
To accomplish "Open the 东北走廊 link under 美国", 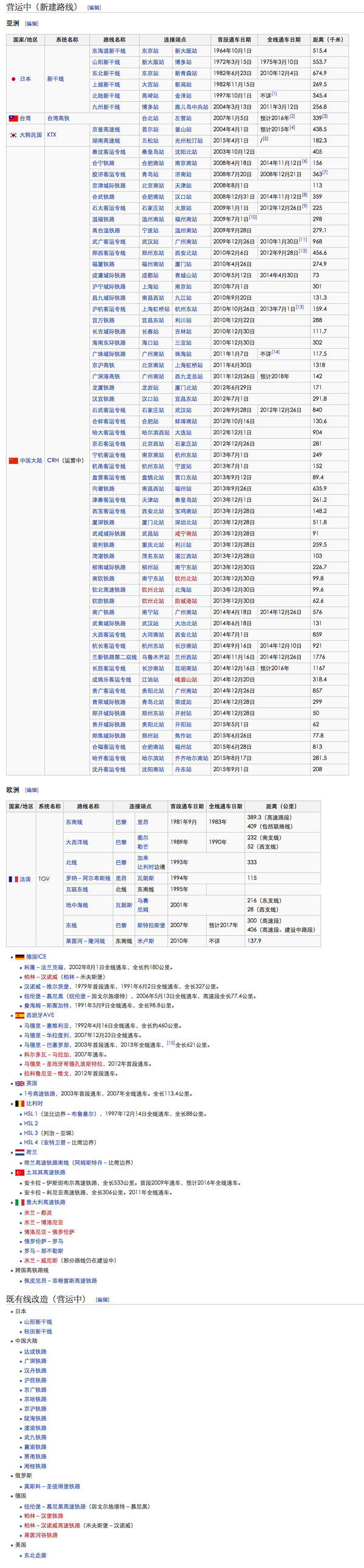I will (x=35, y=1555).
